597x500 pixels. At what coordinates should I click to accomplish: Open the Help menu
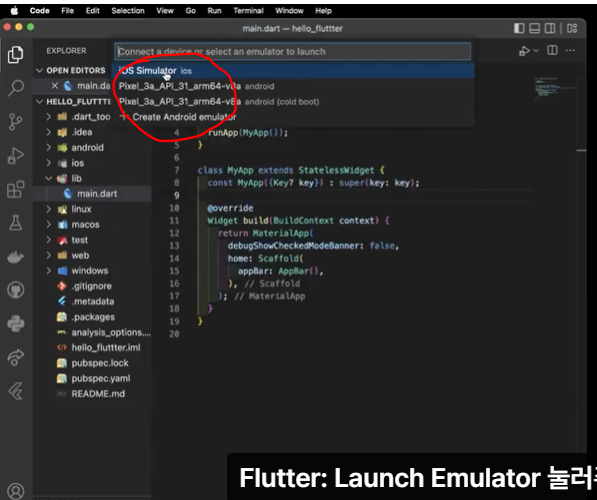click(x=323, y=11)
